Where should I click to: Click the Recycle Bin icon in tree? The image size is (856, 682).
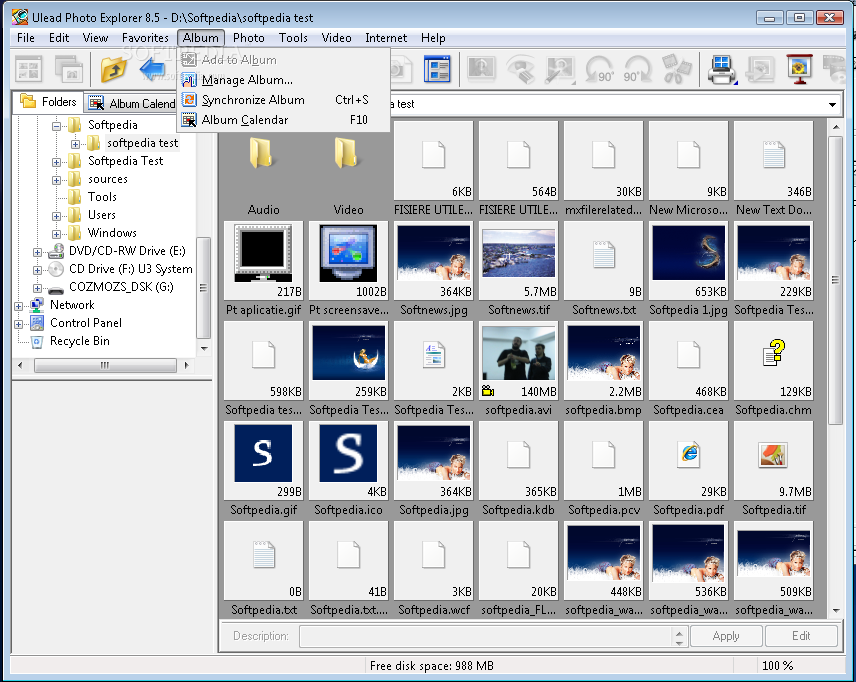pyautogui.click(x=37, y=341)
